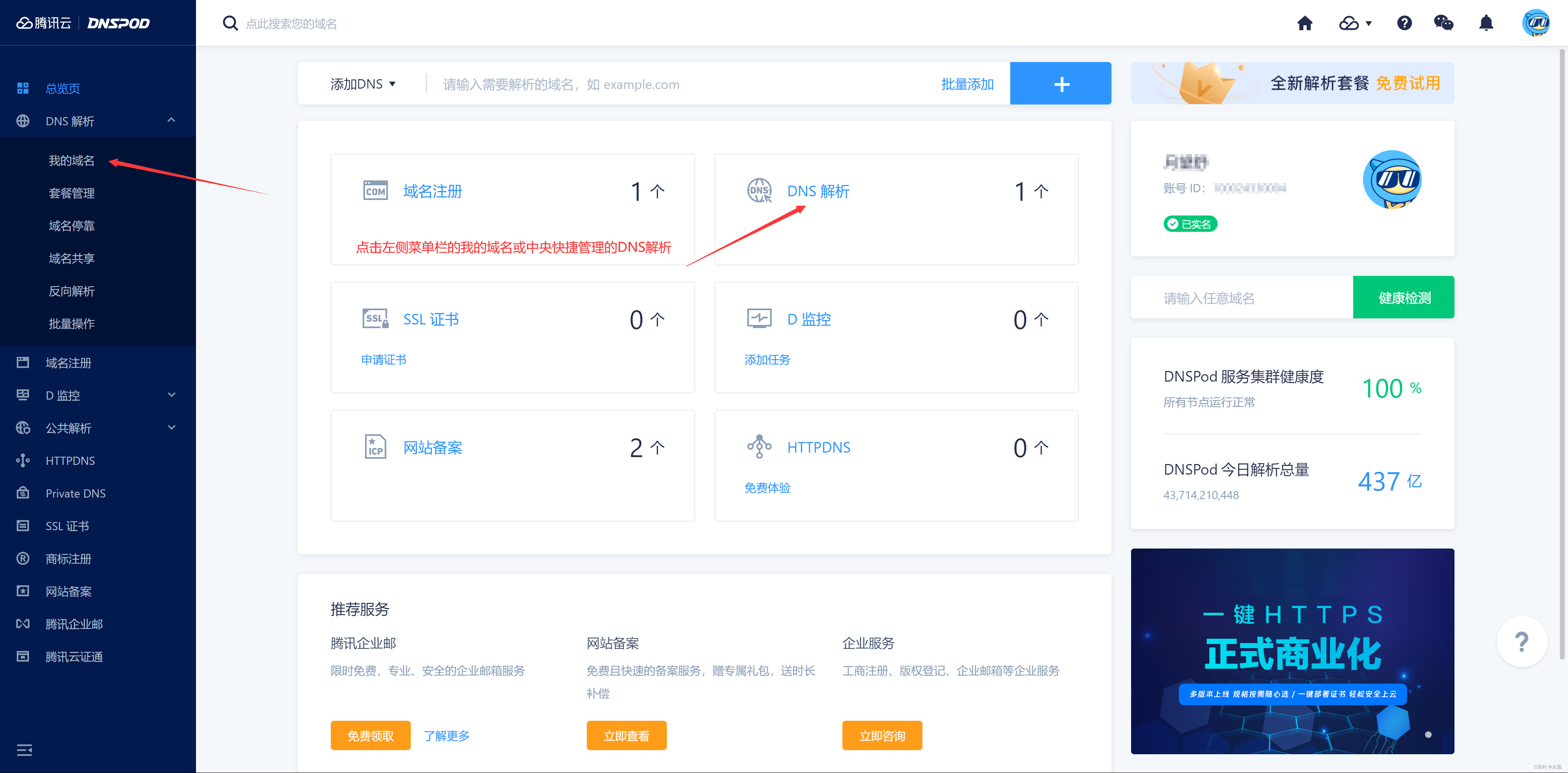Image resolution: width=1568 pixels, height=773 pixels.
Task: Click the home icon in top bar
Action: [x=1305, y=23]
